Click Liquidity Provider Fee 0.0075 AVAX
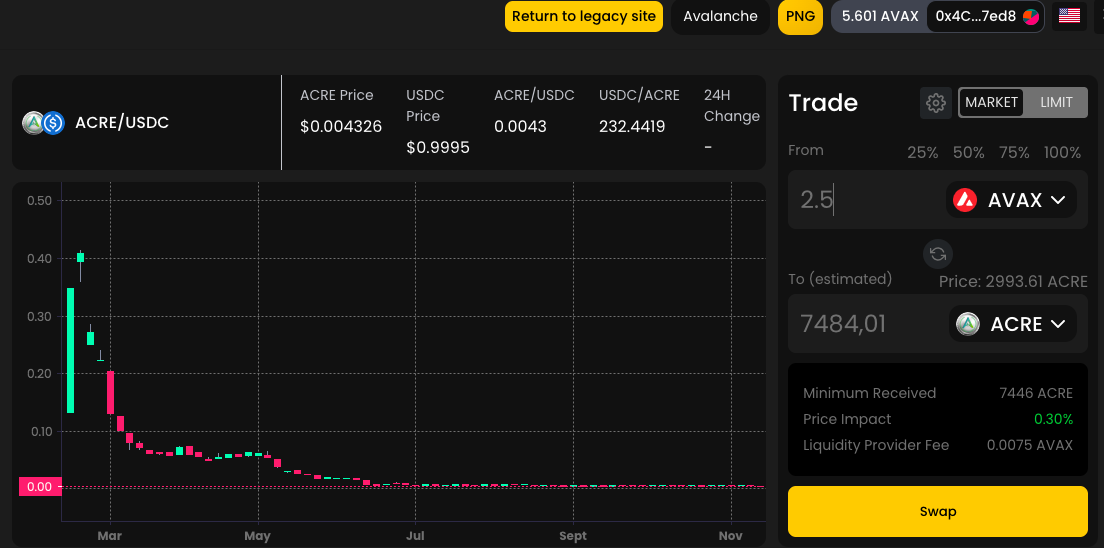The width and height of the screenshot is (1104, 548). click(1029, 445)
